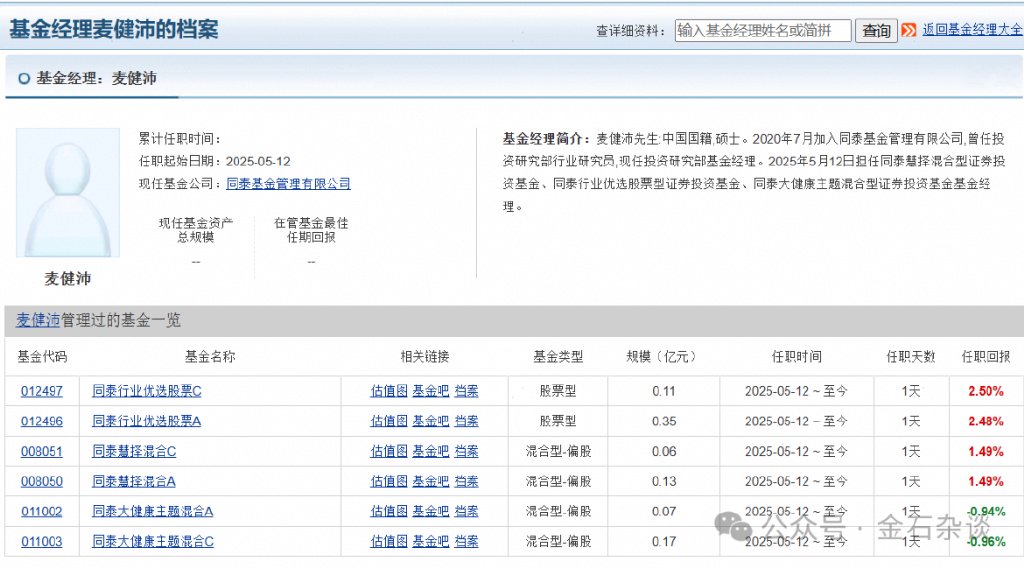Click the 2.48% return value
1024x568 pixels.
tap(985, 421)
